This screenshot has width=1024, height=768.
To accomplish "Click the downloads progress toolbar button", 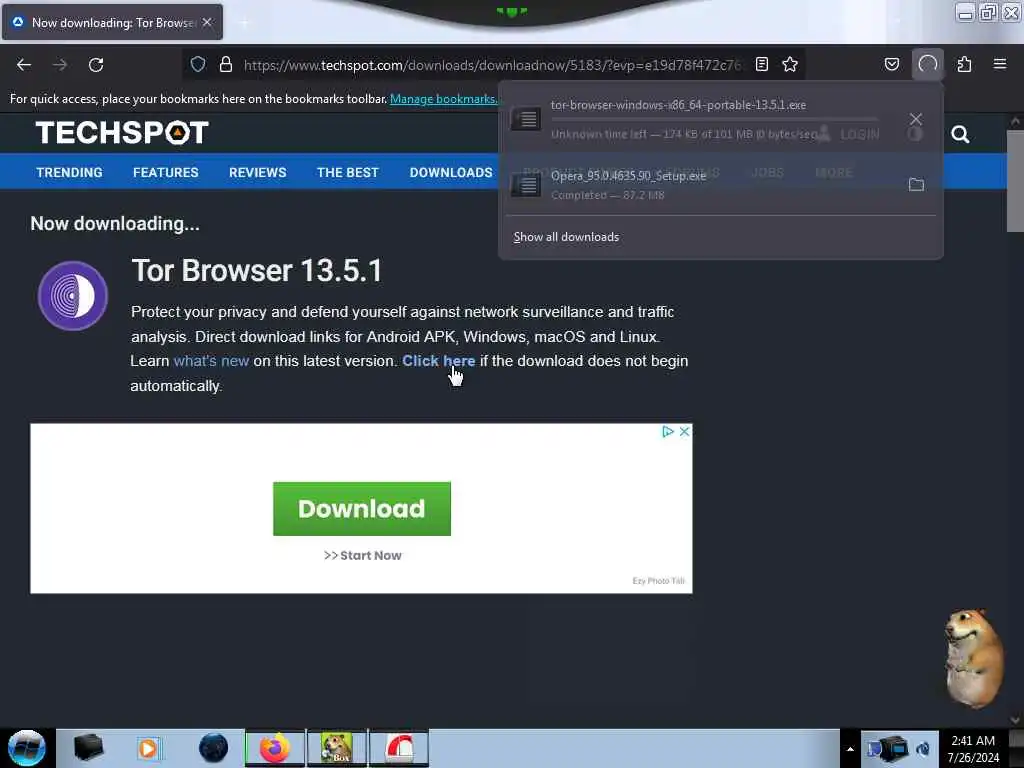I will pos(927,64).
